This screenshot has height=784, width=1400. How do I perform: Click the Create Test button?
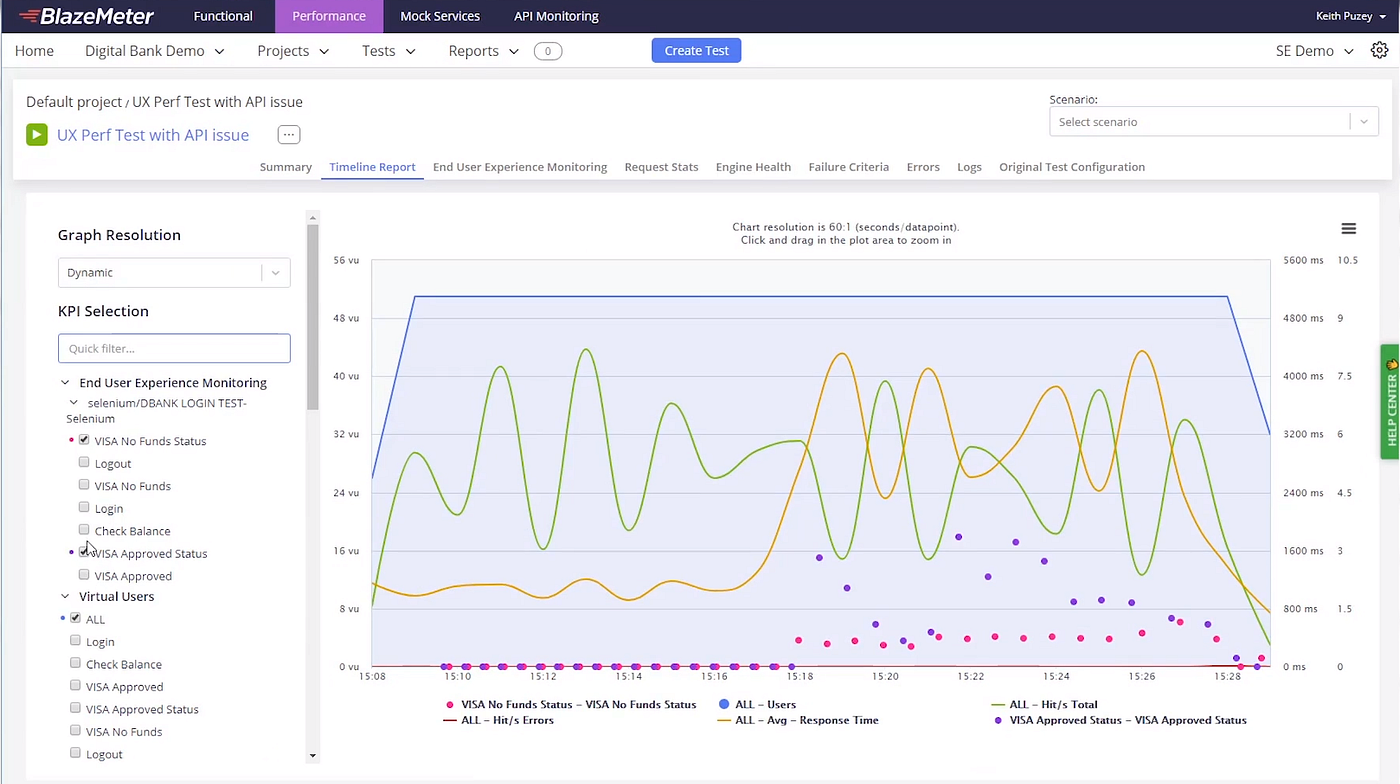pos(696,50)
